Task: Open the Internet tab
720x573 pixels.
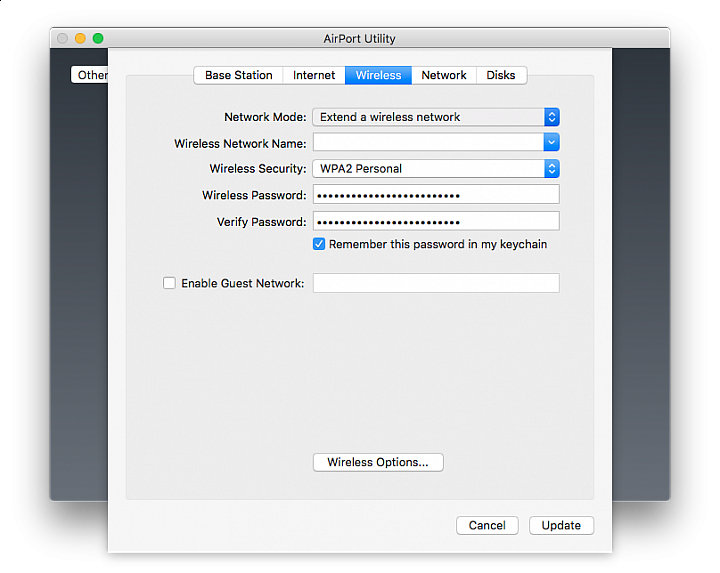Action: coord(314,75)
